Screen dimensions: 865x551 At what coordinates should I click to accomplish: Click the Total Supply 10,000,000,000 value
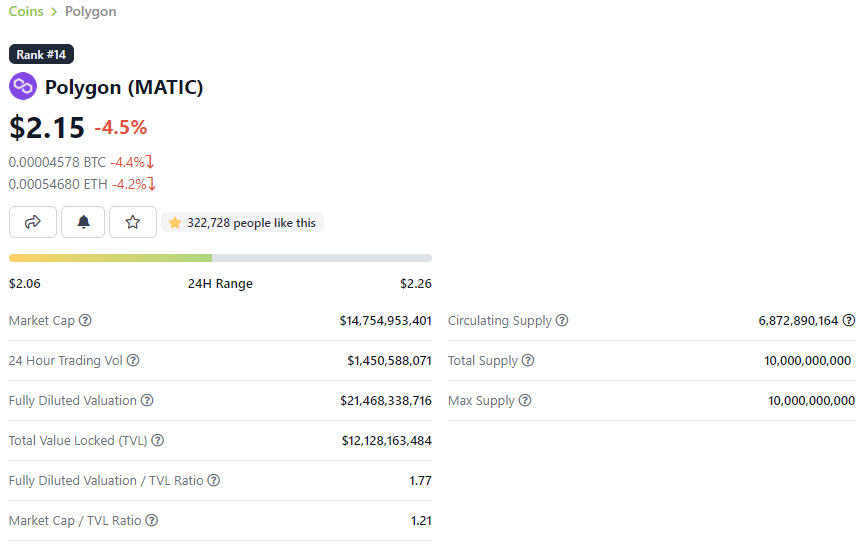pos(808,360)
